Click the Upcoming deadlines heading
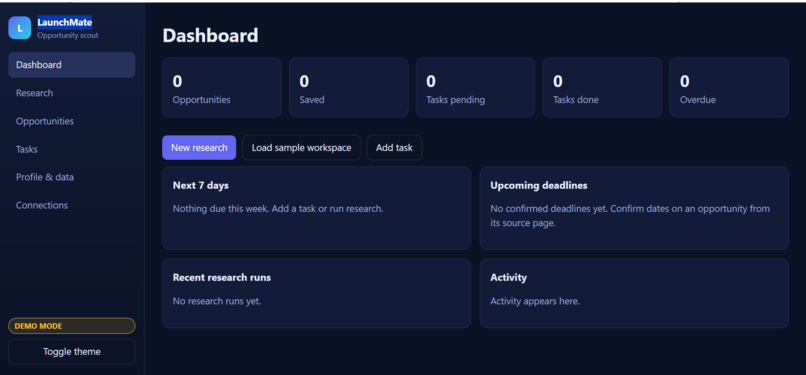 pos(539,185)
